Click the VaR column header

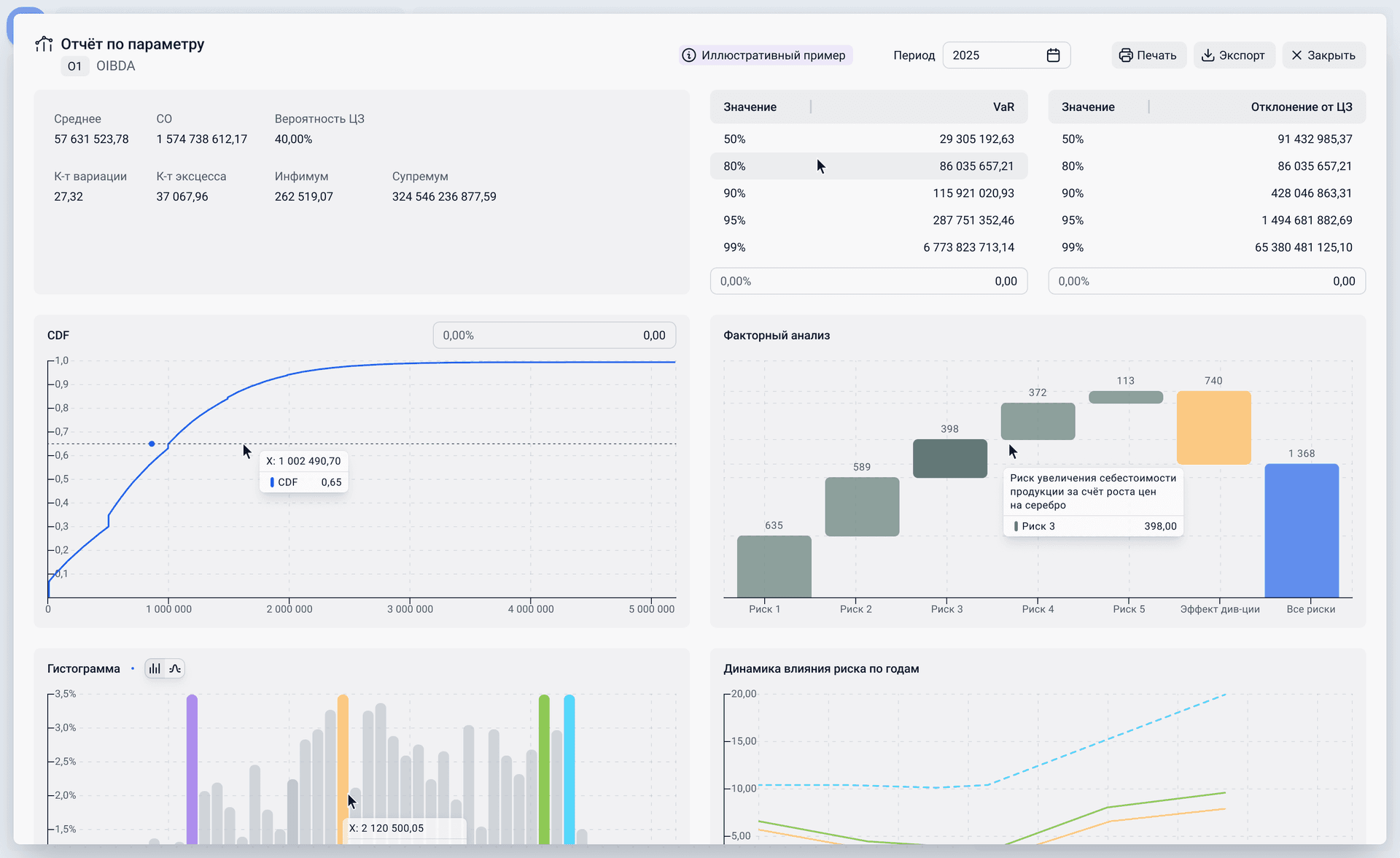pyautogui.click(x=1003, y=107)
